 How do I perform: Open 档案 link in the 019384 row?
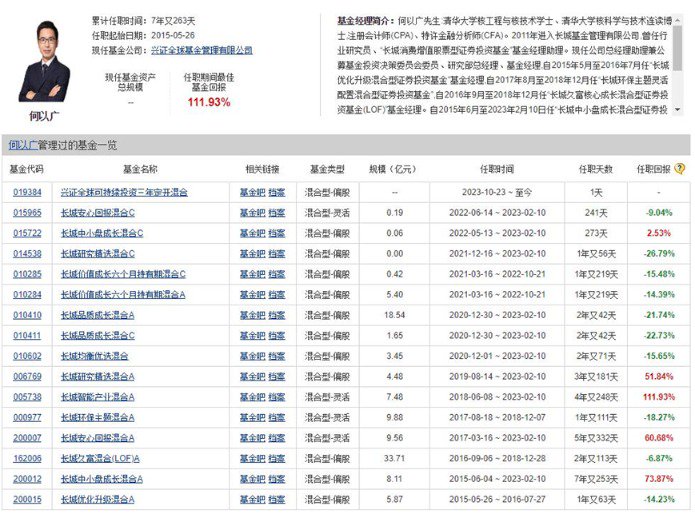pos(277,192)
